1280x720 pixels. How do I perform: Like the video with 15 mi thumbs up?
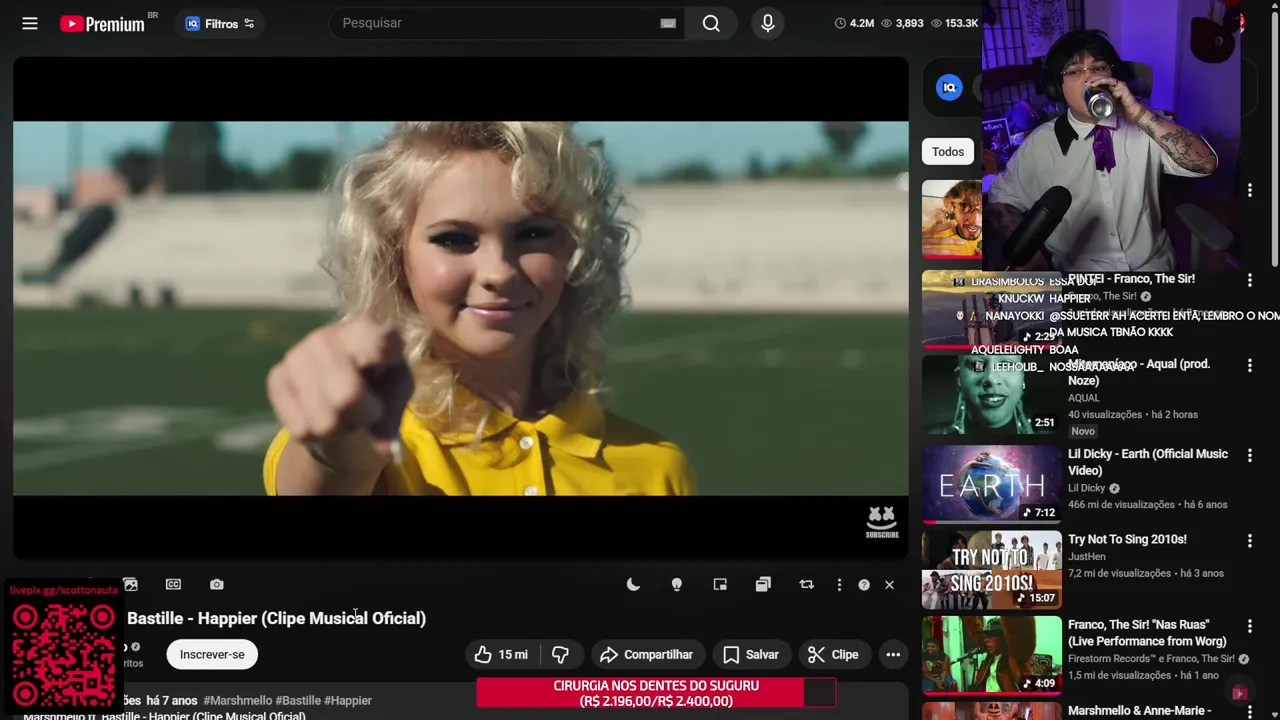tap(503, 654)
